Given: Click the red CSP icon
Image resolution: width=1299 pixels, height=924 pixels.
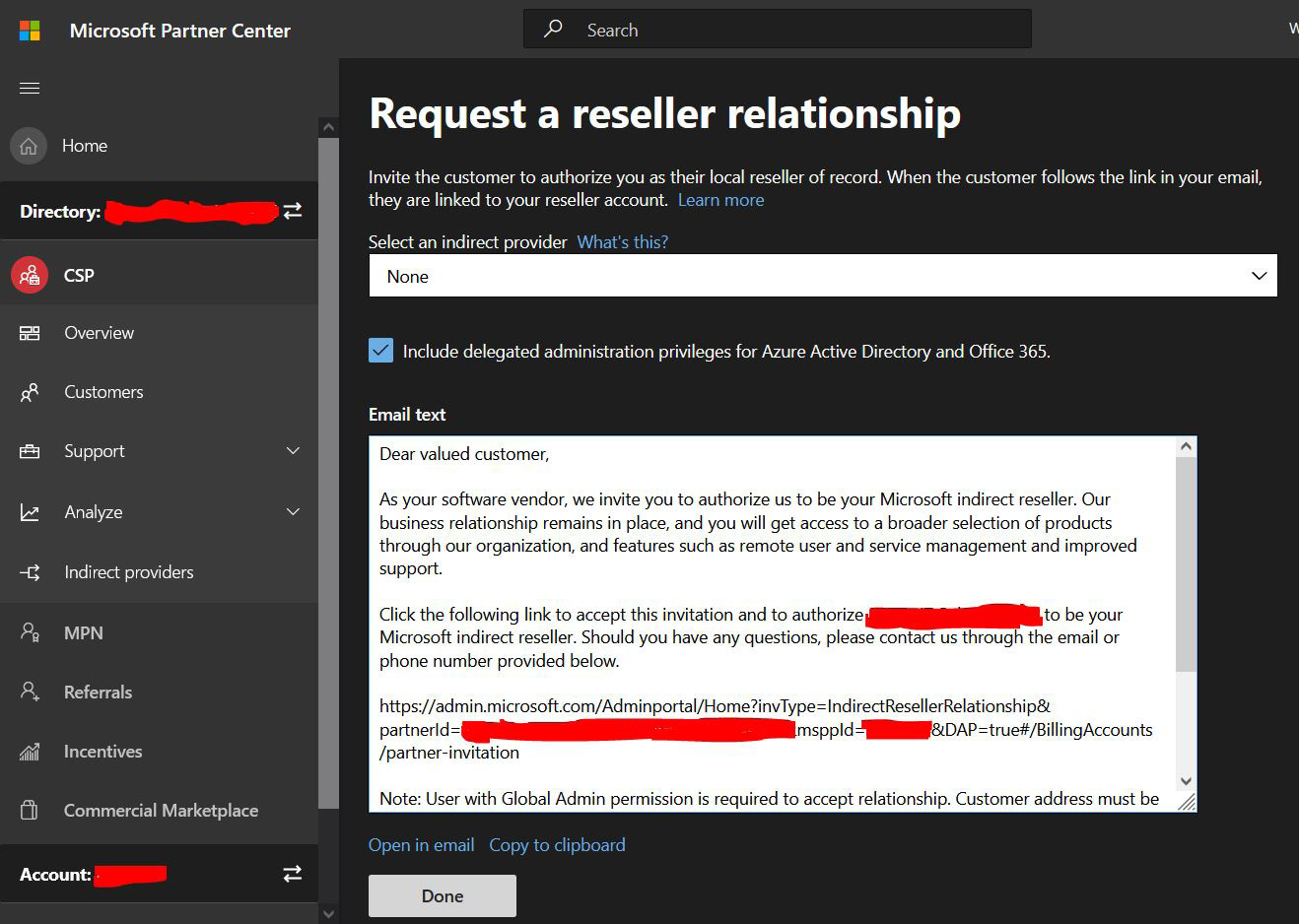Looking at the screenshot, I should 30,275.
